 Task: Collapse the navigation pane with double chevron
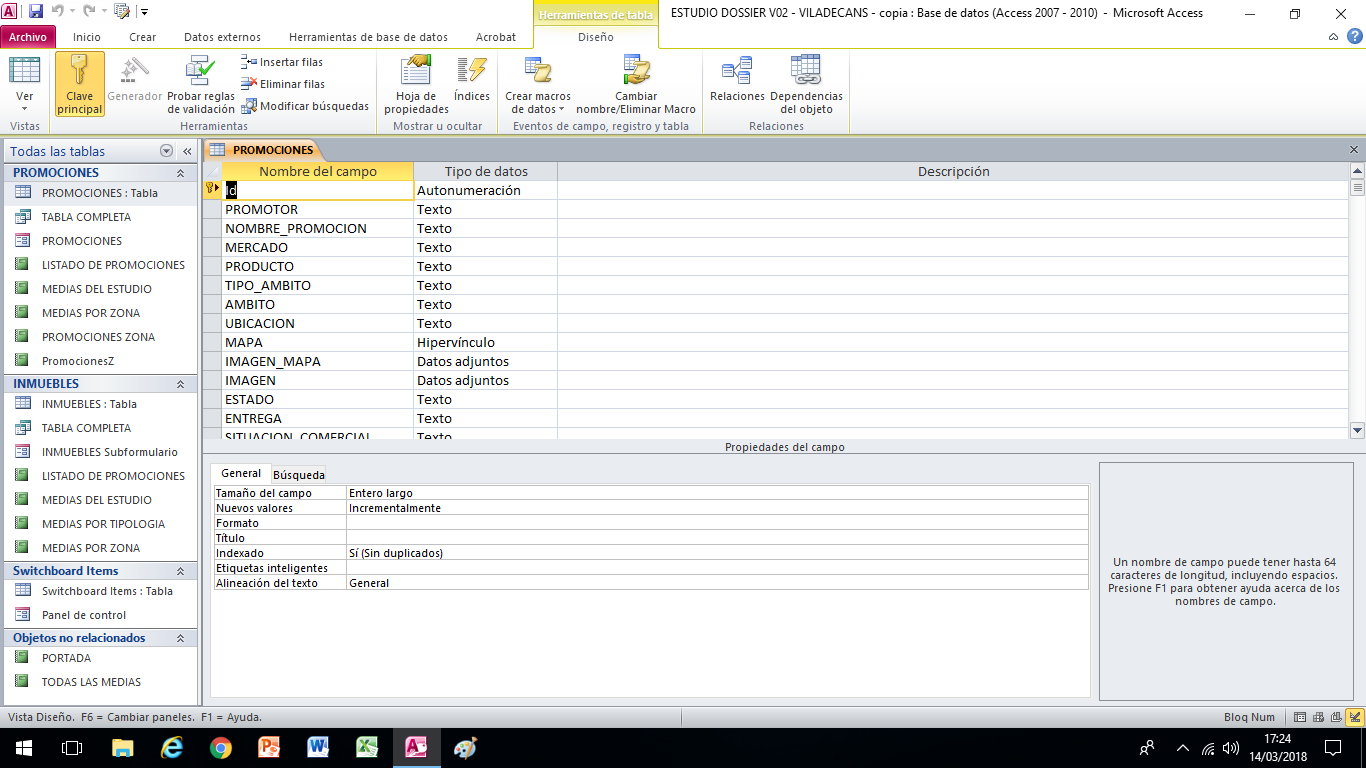(187, 151)
